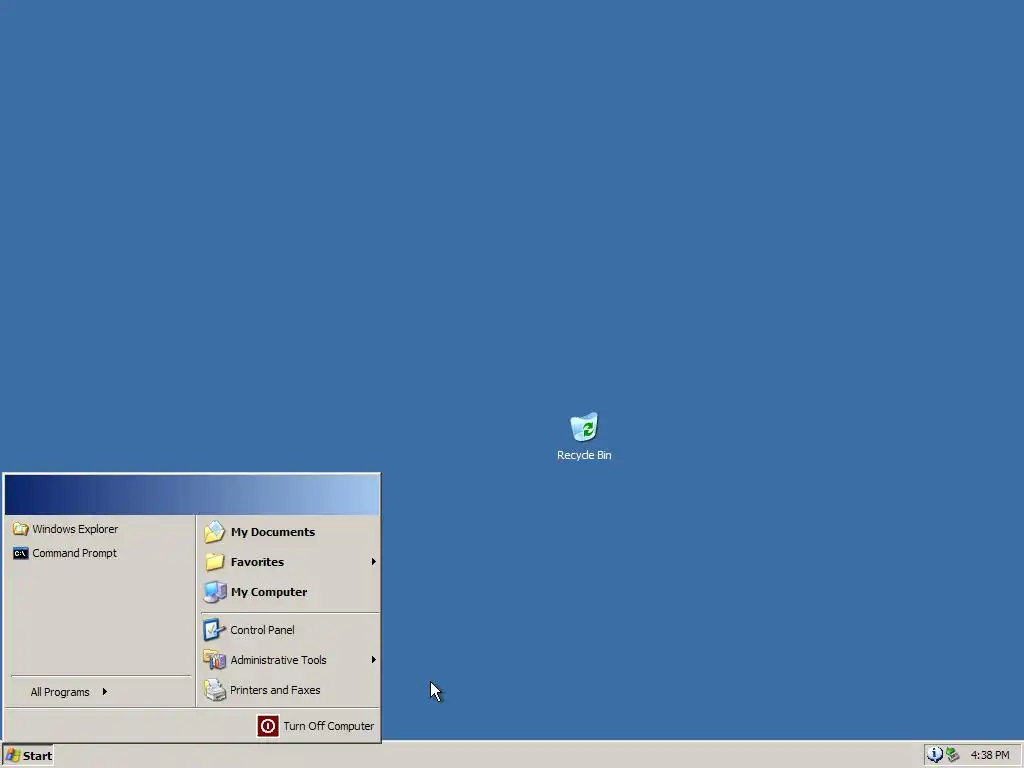Expand the Favorites submenu arrow

374,562
